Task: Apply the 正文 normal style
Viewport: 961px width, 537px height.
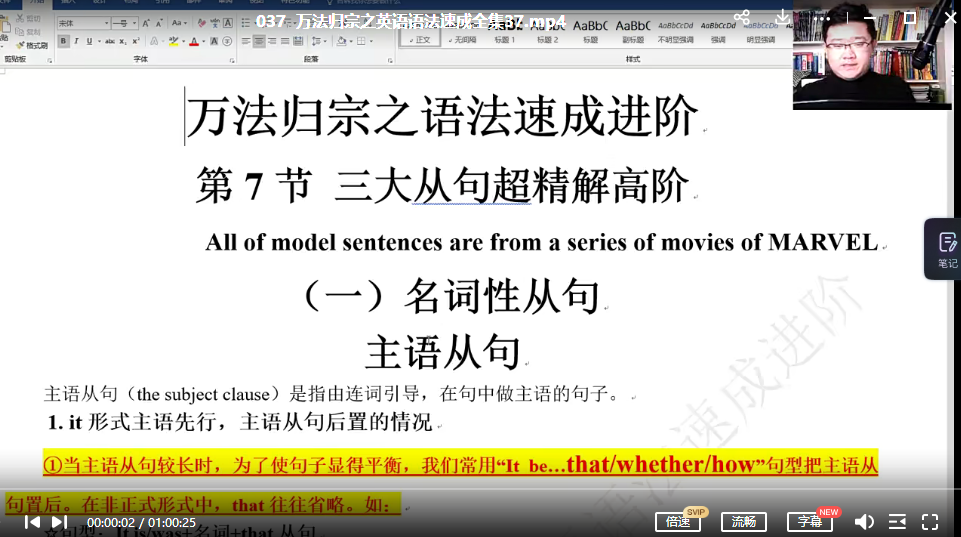Action: [421, 32]
